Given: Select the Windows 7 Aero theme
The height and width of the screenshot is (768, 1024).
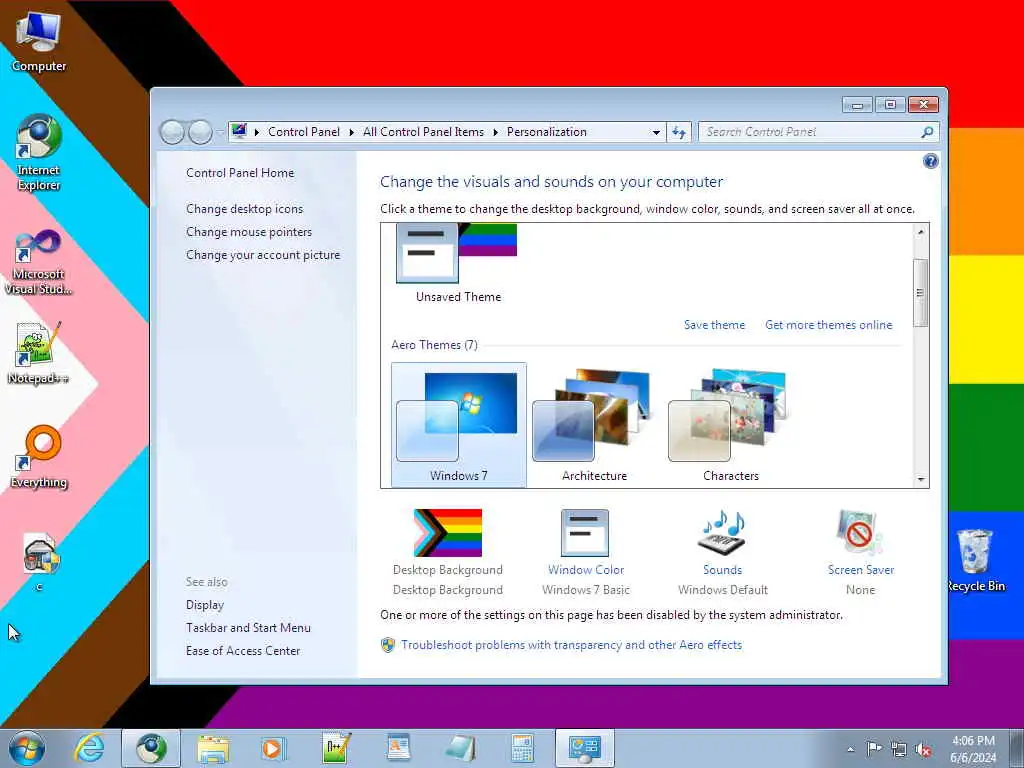Looking at the screenshot, I should tap(458, 424).
